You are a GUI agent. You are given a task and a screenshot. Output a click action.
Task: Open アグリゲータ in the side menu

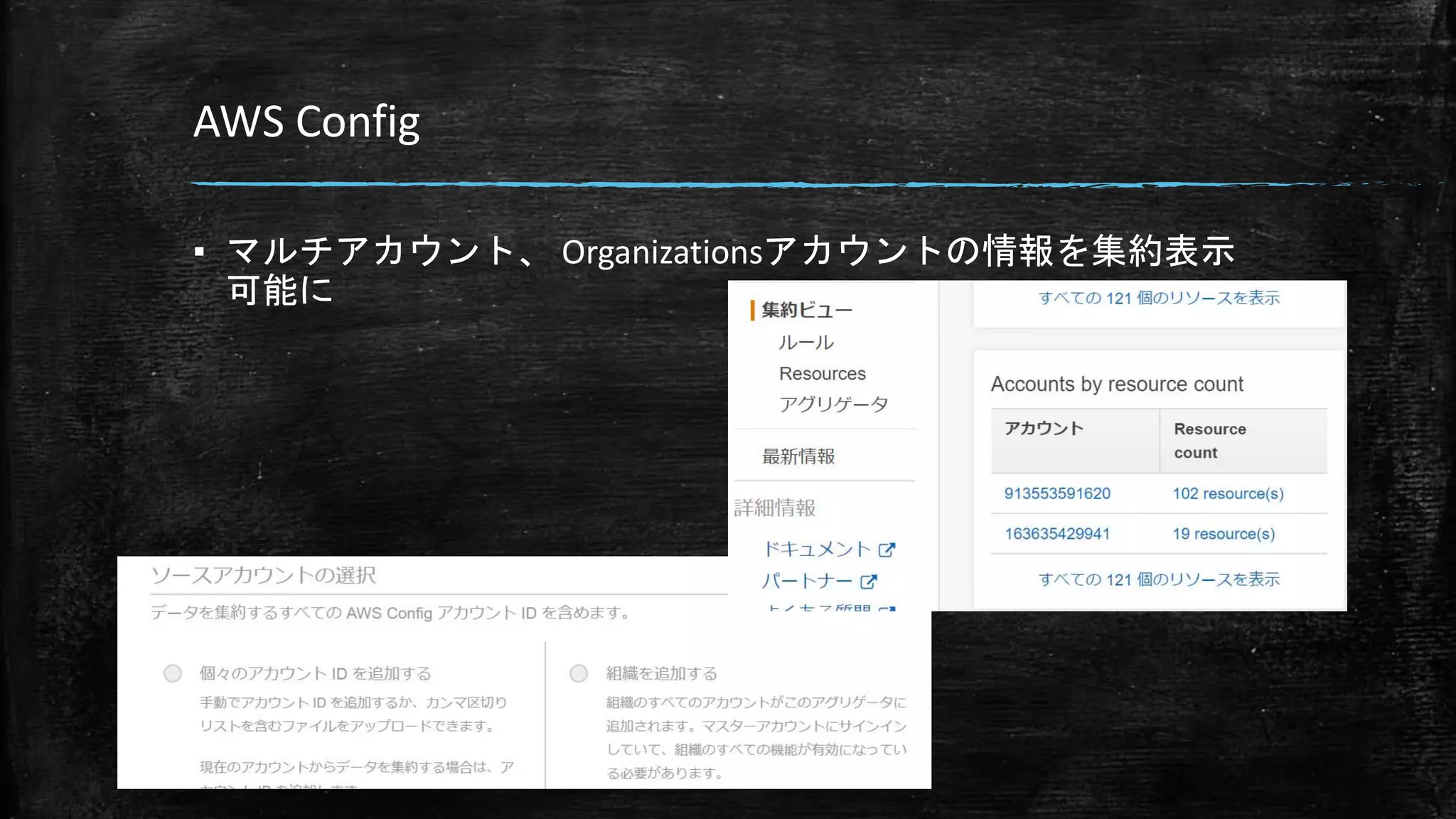point(833,405)
